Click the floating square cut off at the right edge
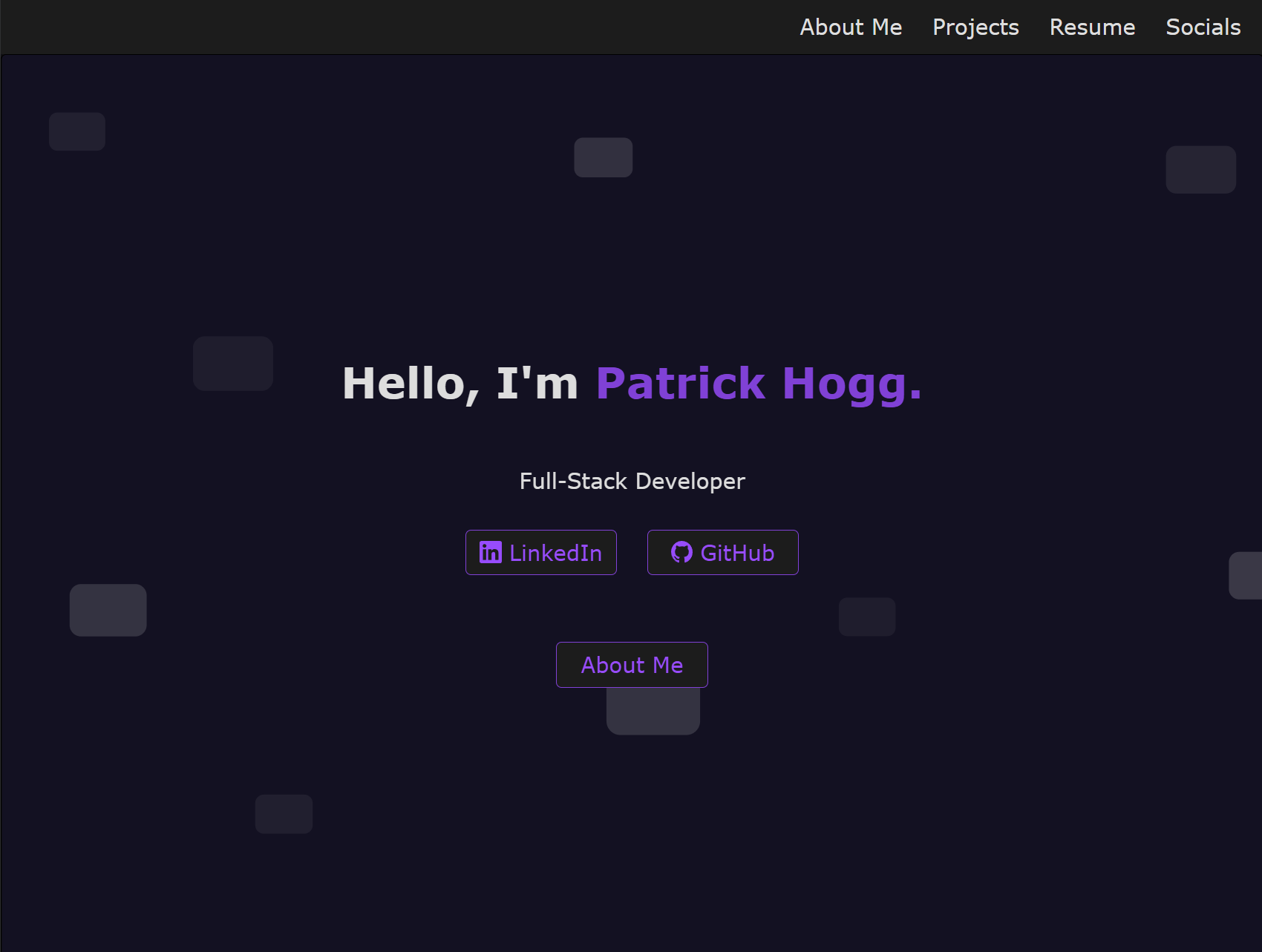 [x=1246, y=576]
